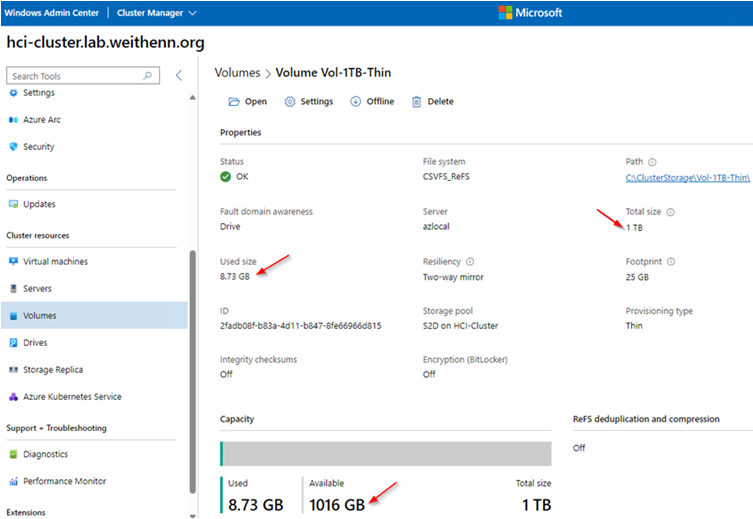Click the Virtual machines icon

(14, 262)
